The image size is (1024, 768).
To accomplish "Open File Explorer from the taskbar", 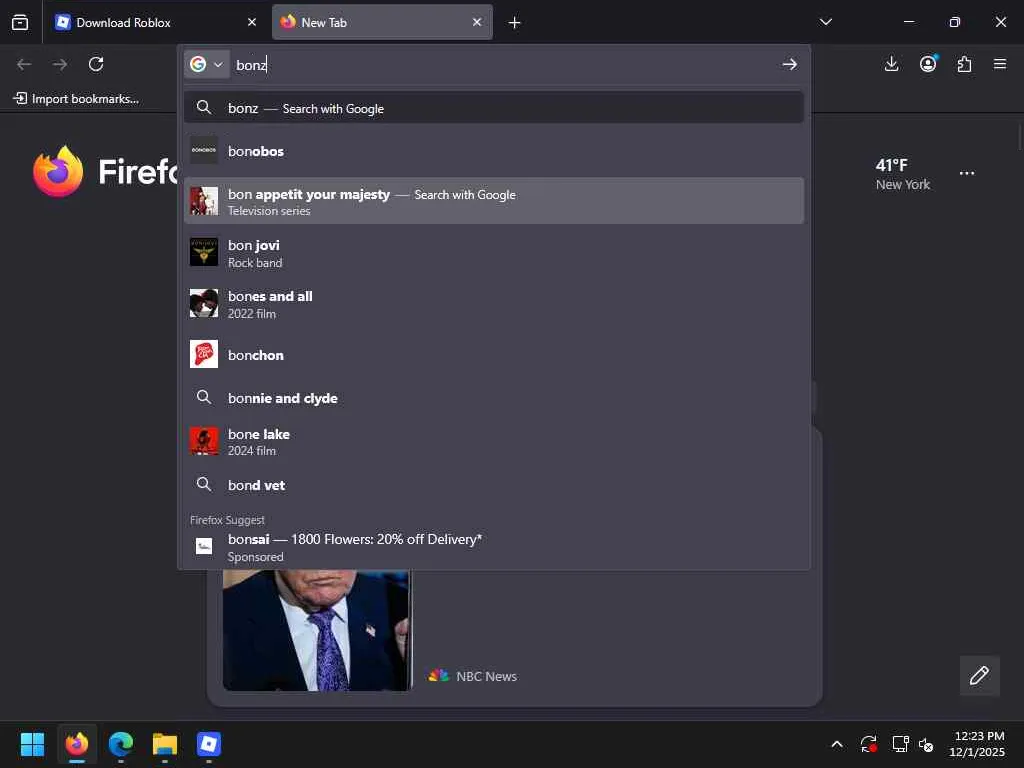I will [x=165, y=744].
